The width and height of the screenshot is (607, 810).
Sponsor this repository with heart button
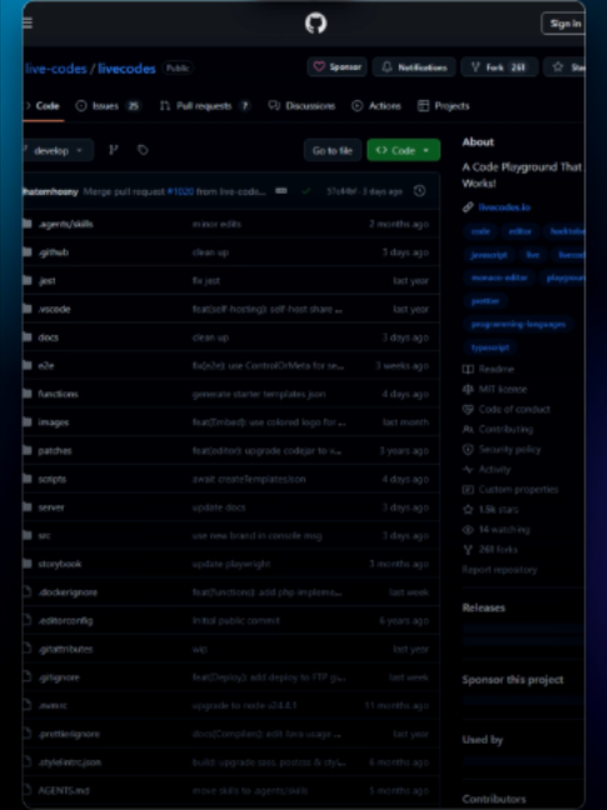coord(337,67)
